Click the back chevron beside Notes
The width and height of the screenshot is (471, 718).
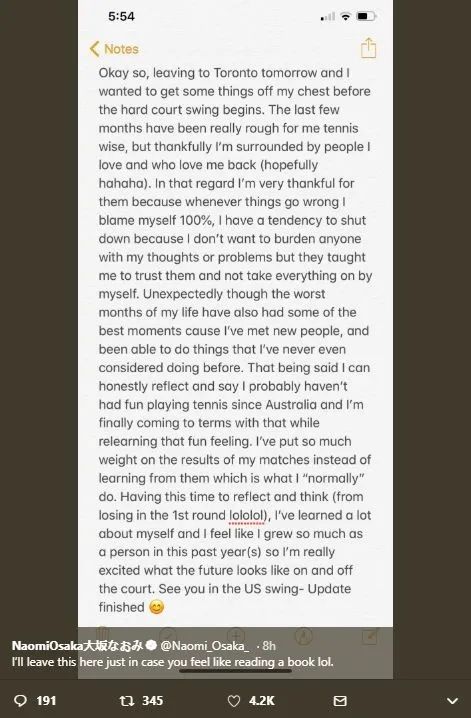(x=94, y=49)
